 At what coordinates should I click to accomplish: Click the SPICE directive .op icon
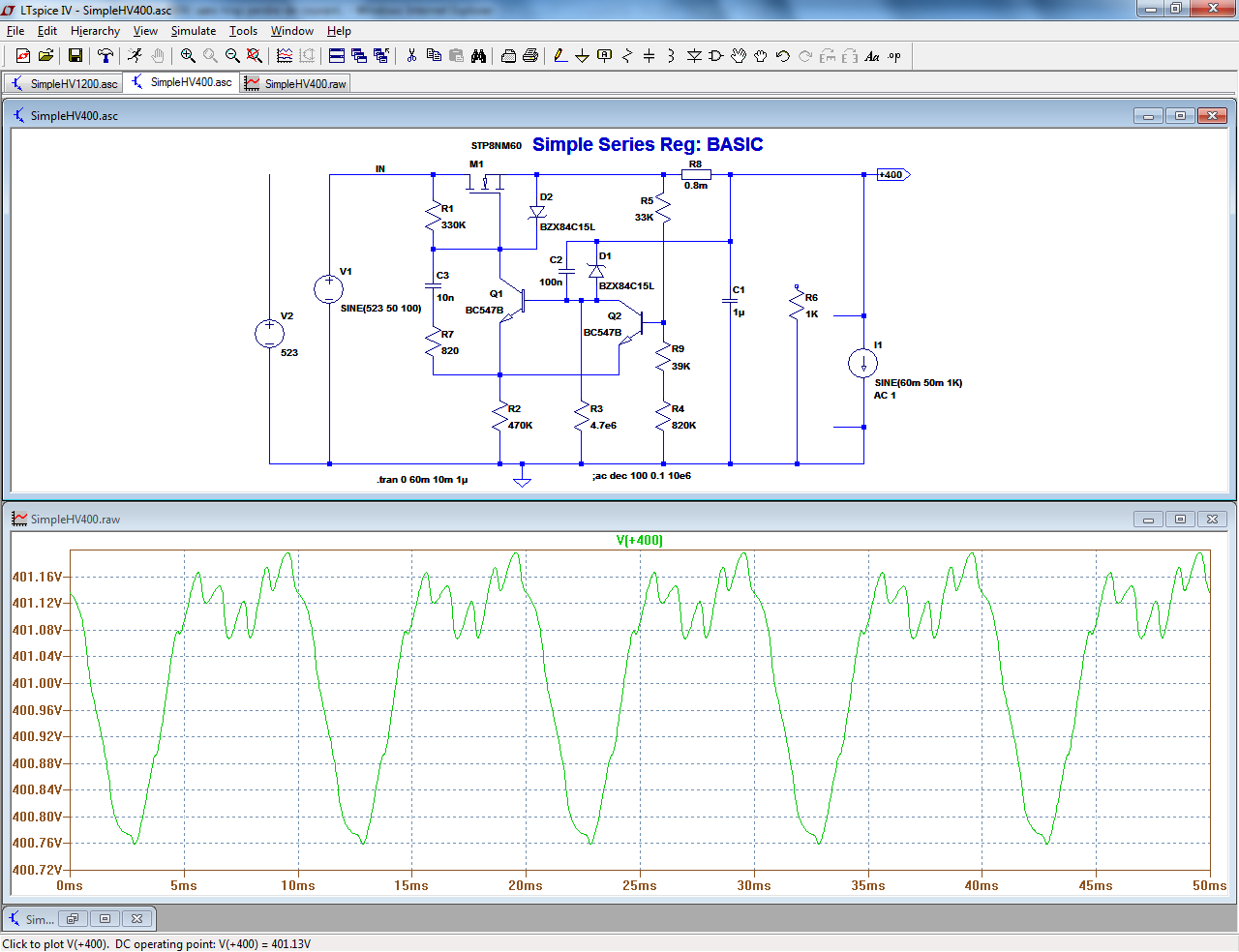point(894,56)
